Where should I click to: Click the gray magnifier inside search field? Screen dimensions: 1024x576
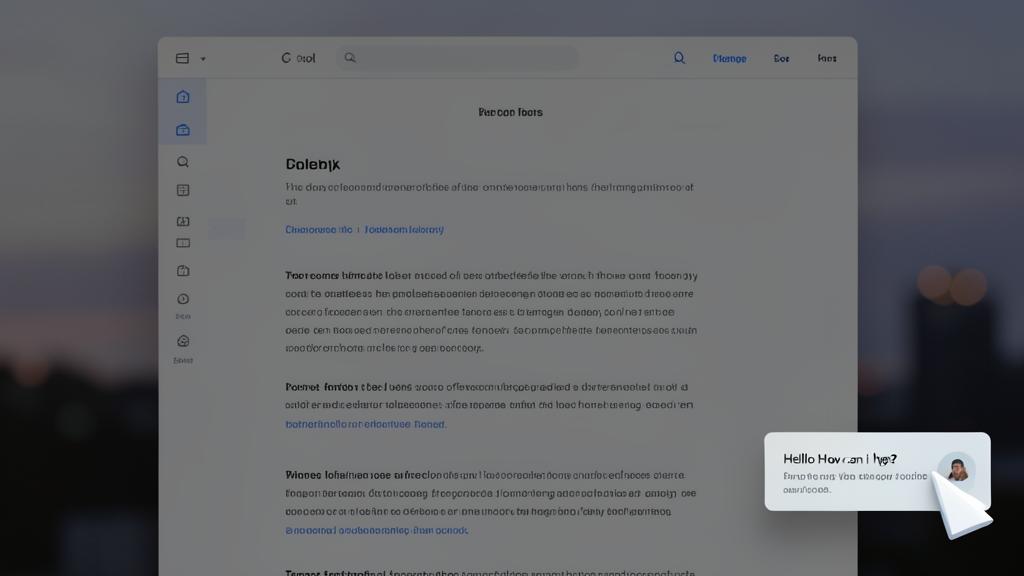[x=350, y=57]
